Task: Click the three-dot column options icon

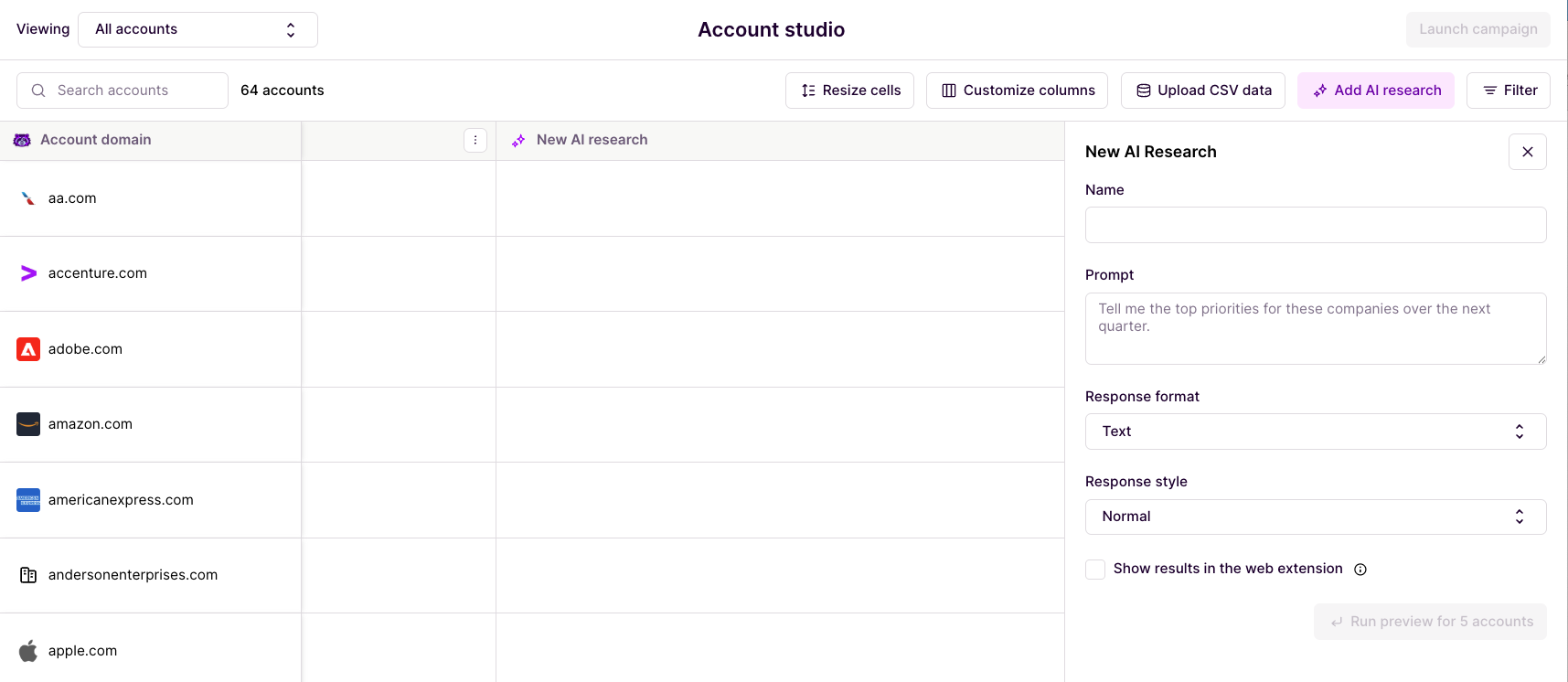Action: point(475,140)
